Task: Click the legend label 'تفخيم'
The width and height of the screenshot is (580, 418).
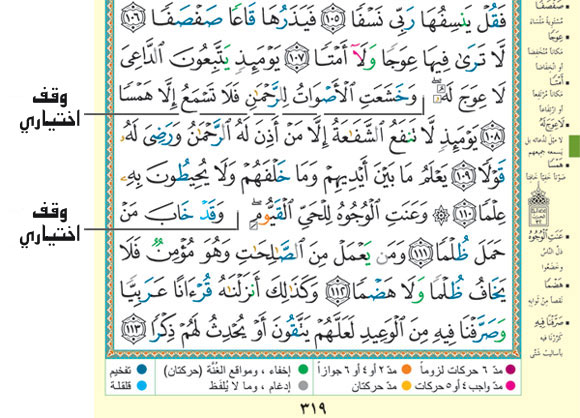Action: (121, 370)
